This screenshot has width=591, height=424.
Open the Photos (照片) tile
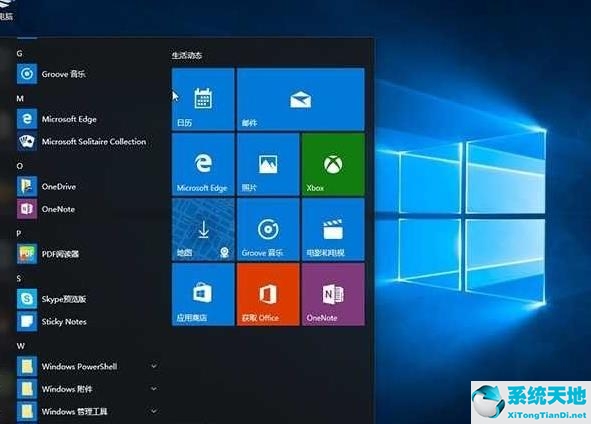coord(268,164)
